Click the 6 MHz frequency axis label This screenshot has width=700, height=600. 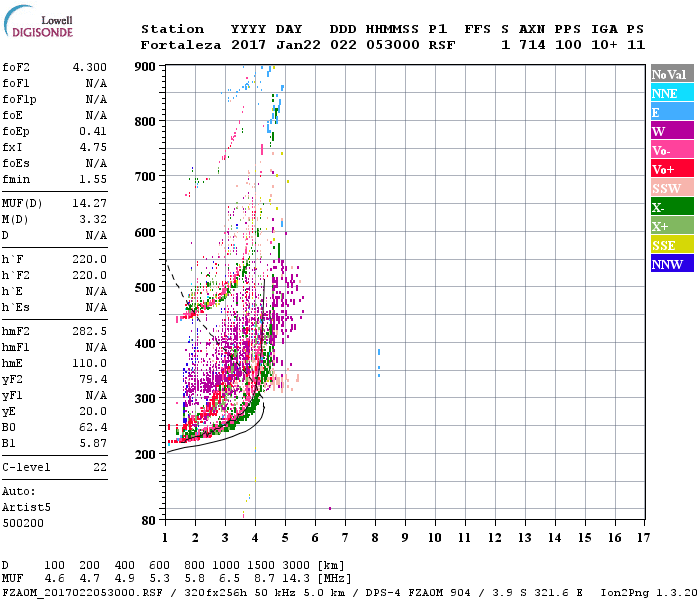[315, 538]
